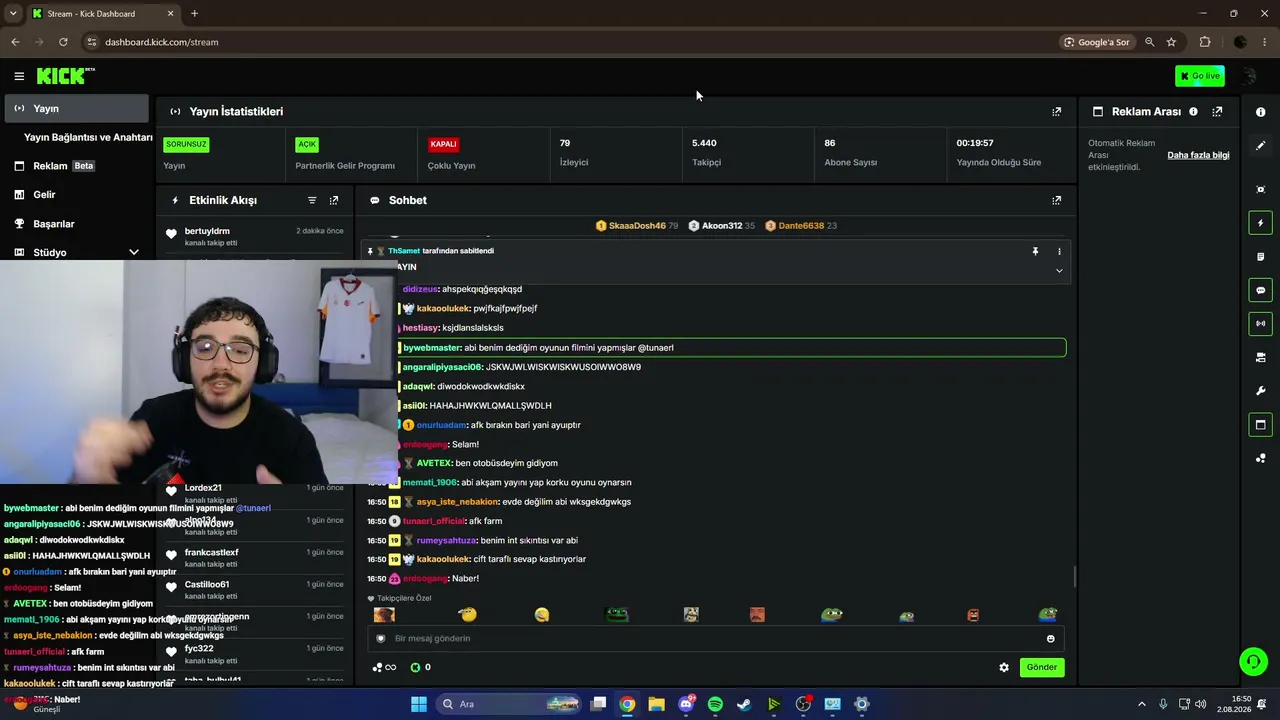Viewport: 1280px width, 720px height.
Task: Open the Gelir sidebar item
Action: coord(75,195)
